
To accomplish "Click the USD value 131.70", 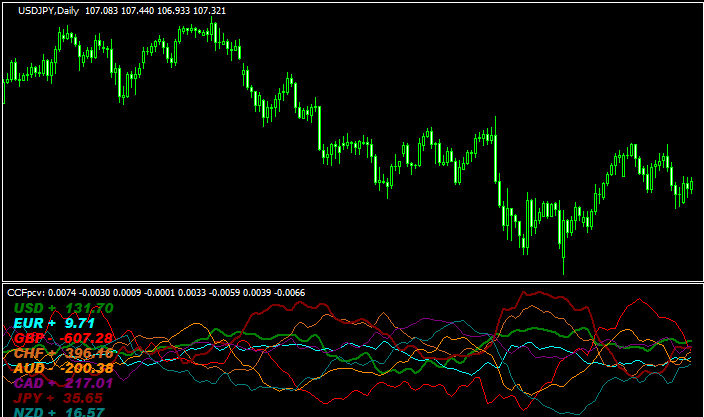I will (x=88, y=308).
